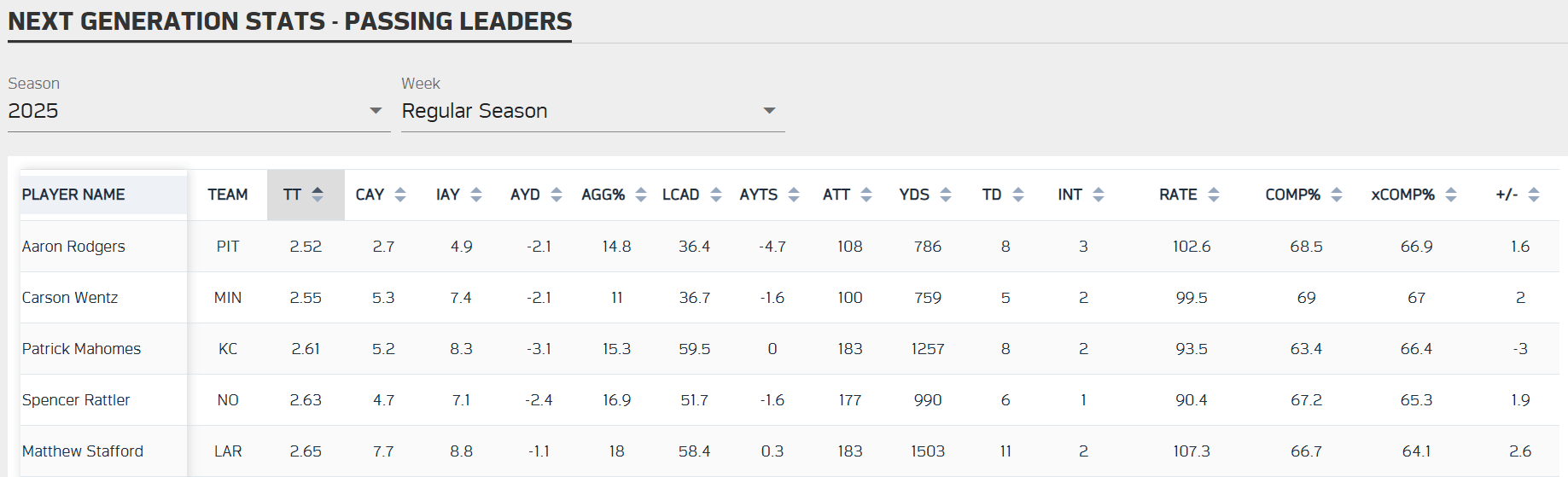This screenshot has height=477, width=1568.
Task: Click the AYD sort arrows icon
Action: click(557, 195)
